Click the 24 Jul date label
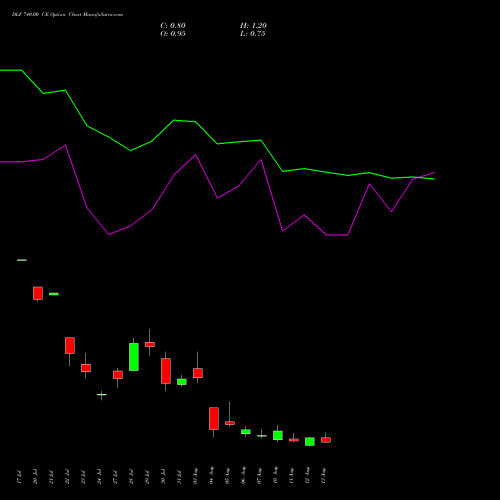Screen dimensions: 500x500 [x=99, y=477]
